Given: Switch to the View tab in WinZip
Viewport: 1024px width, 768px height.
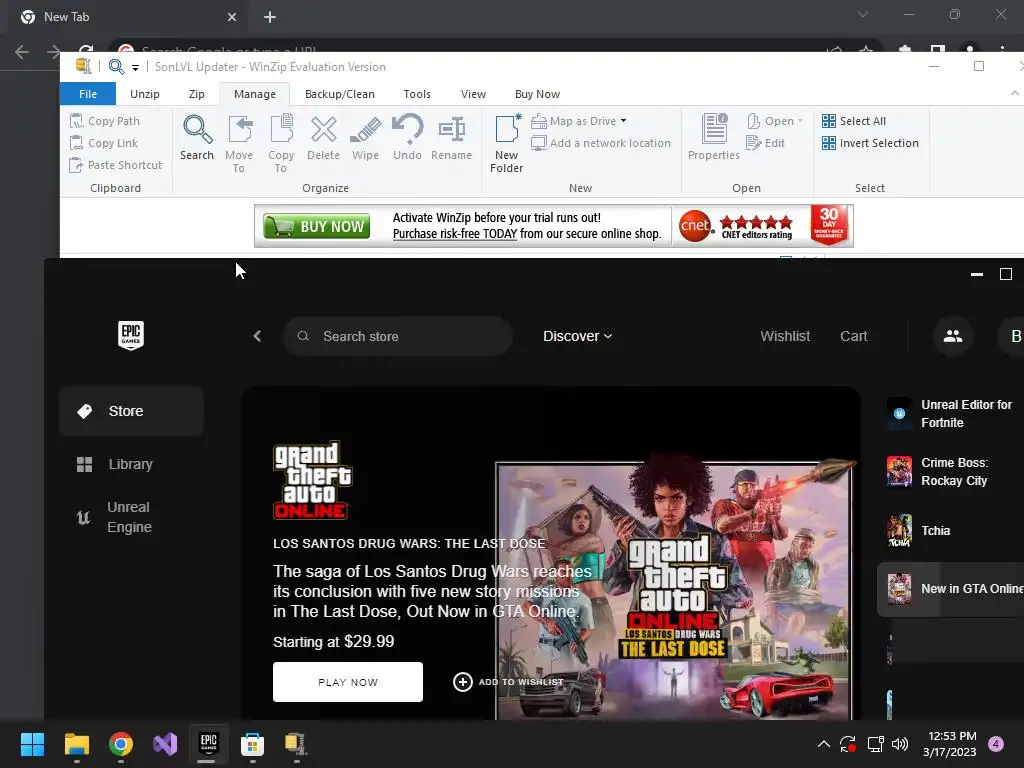Looking at the screenshot, I should tap(473, 94).
